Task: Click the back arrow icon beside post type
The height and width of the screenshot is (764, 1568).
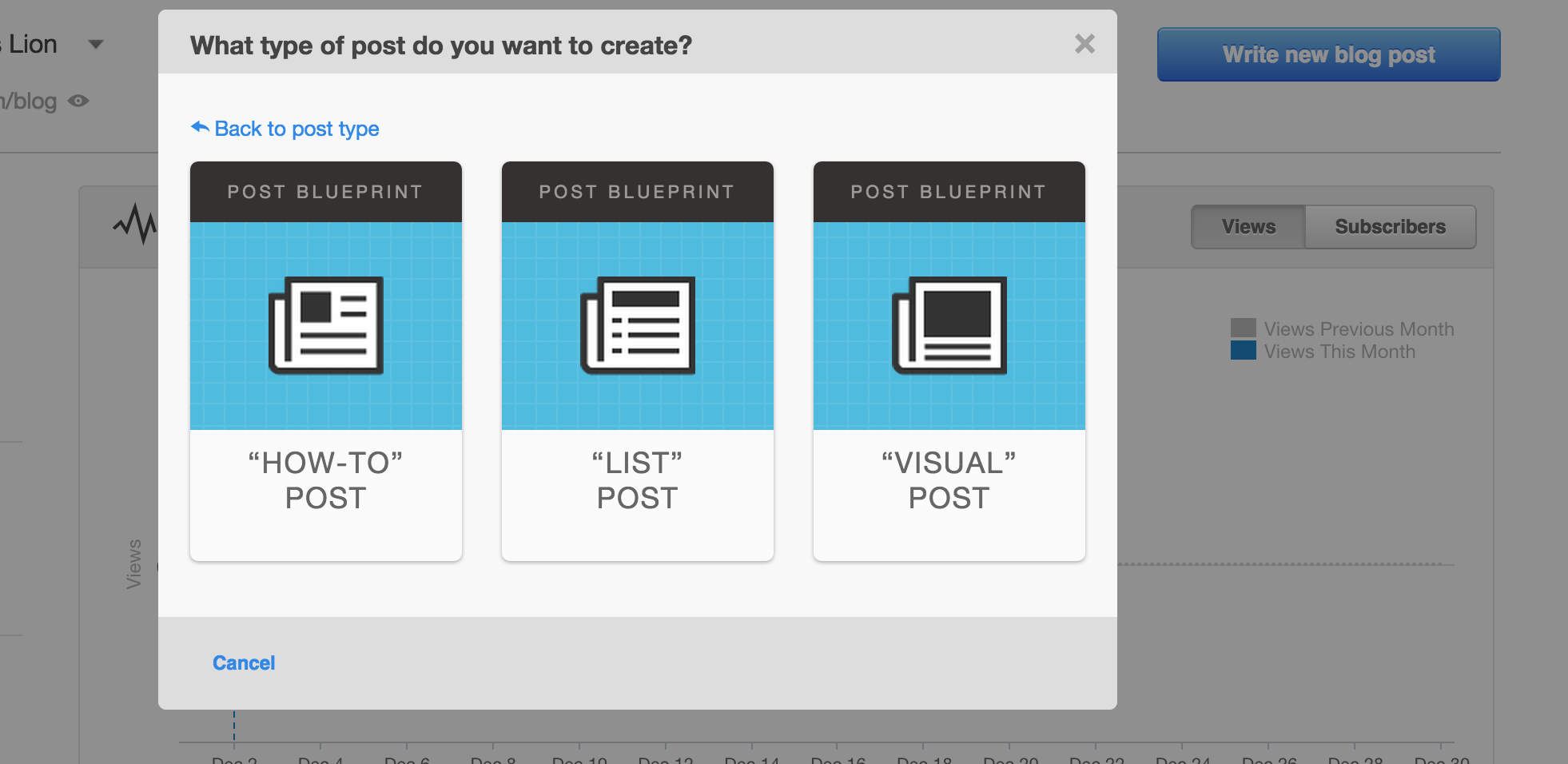Action: point(200,127)
